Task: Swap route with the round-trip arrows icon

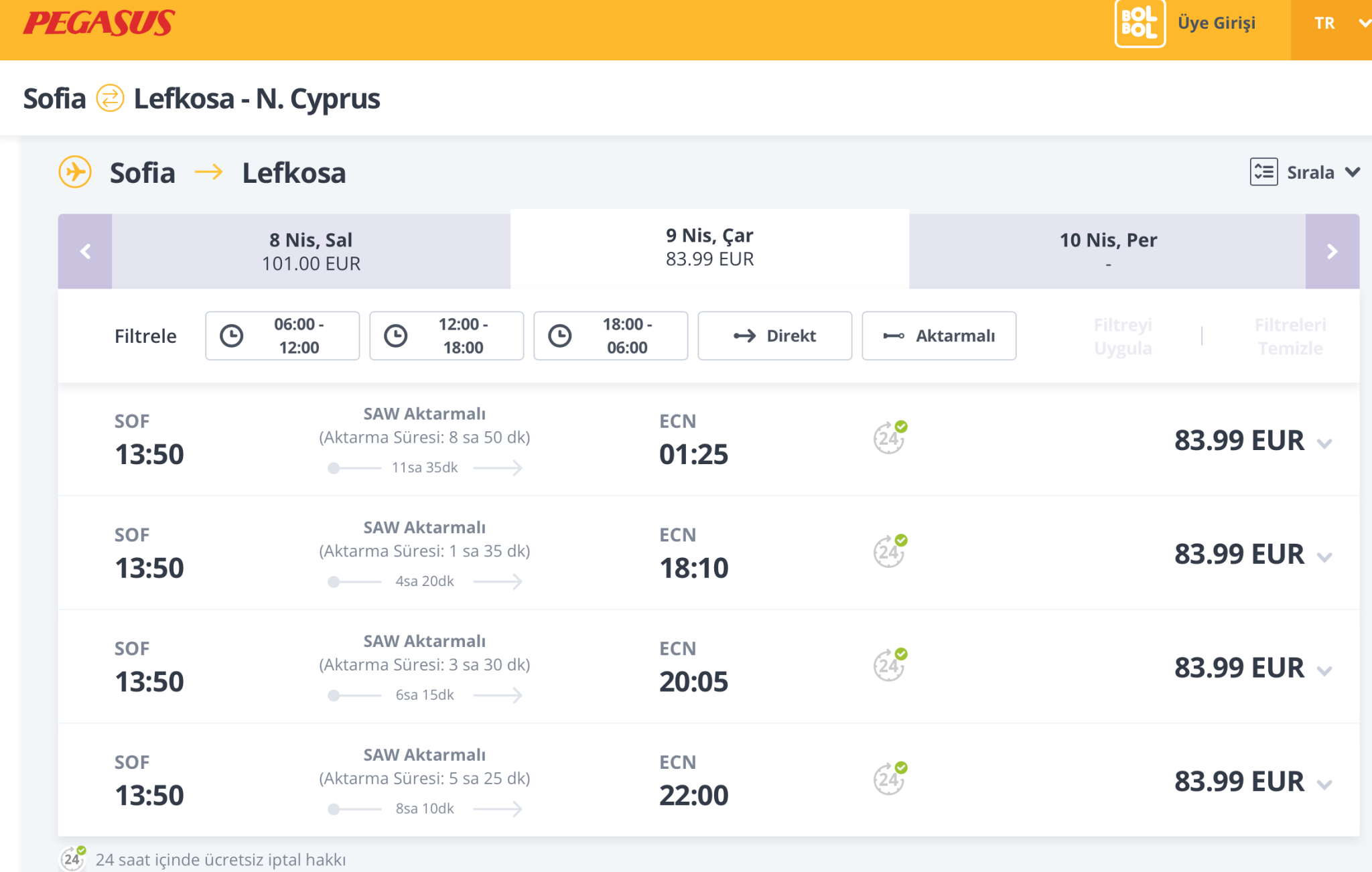Action: [110, 98]
